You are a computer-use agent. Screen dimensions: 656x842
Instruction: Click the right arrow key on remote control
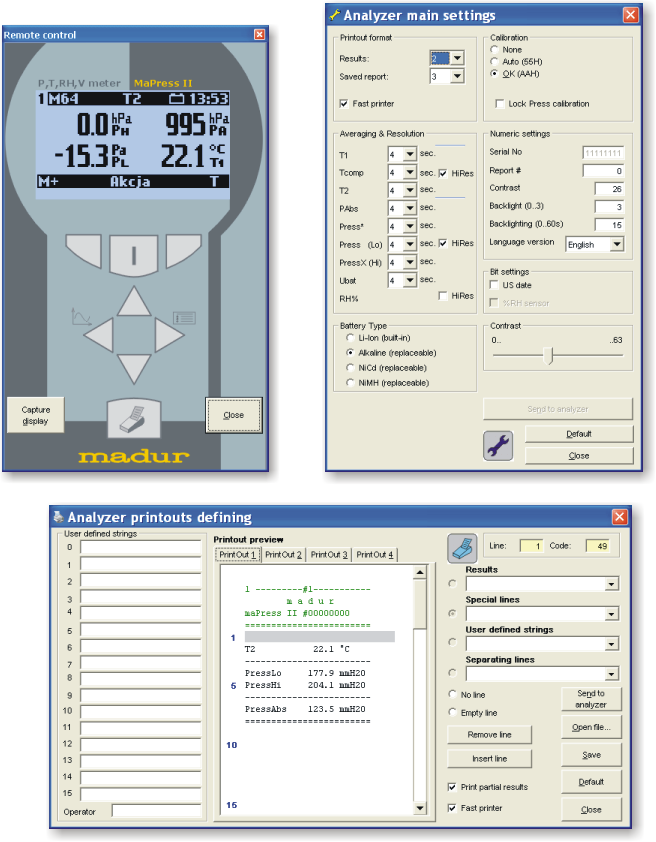(169, 335)
